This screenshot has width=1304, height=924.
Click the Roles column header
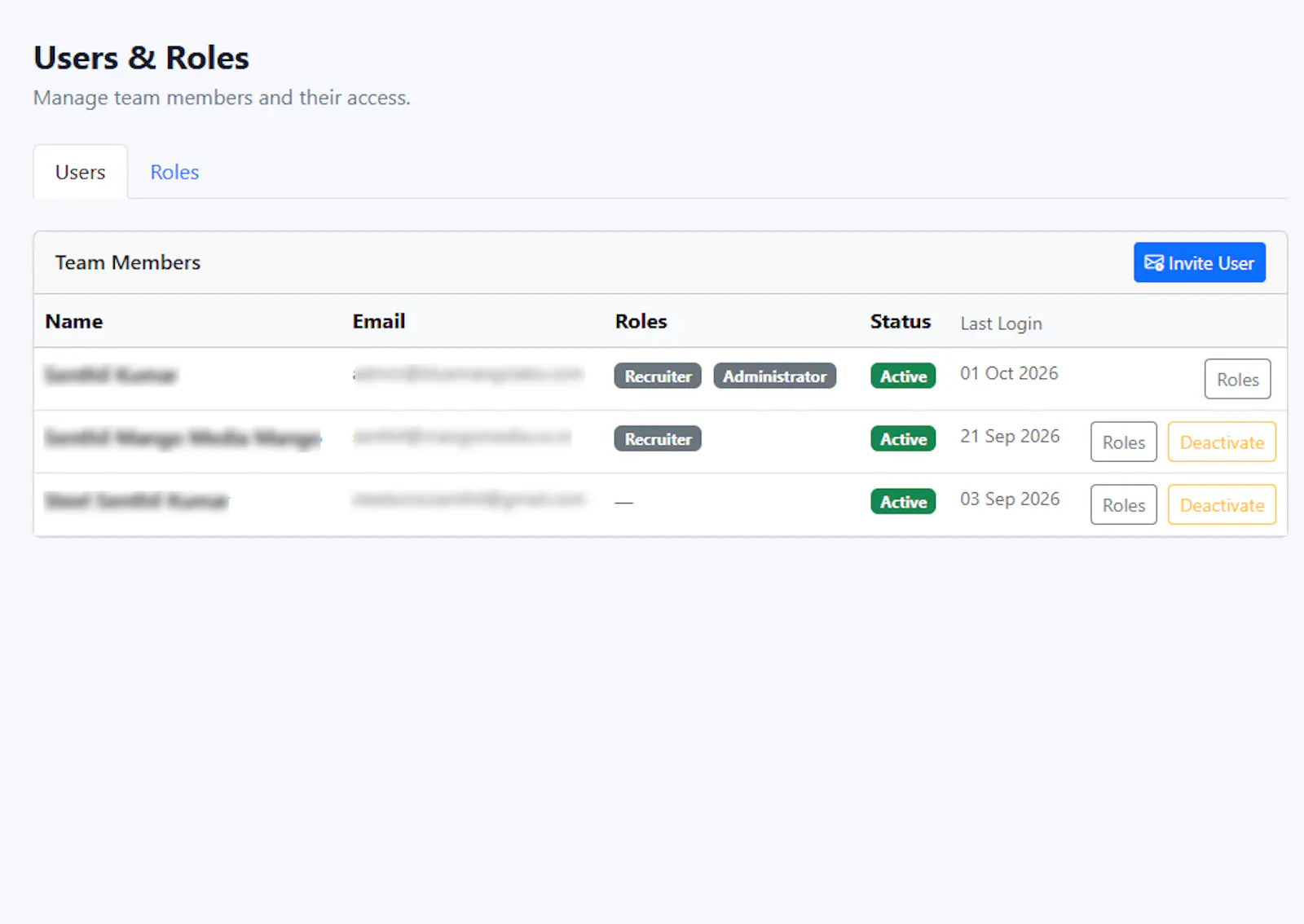coord(641,321)
